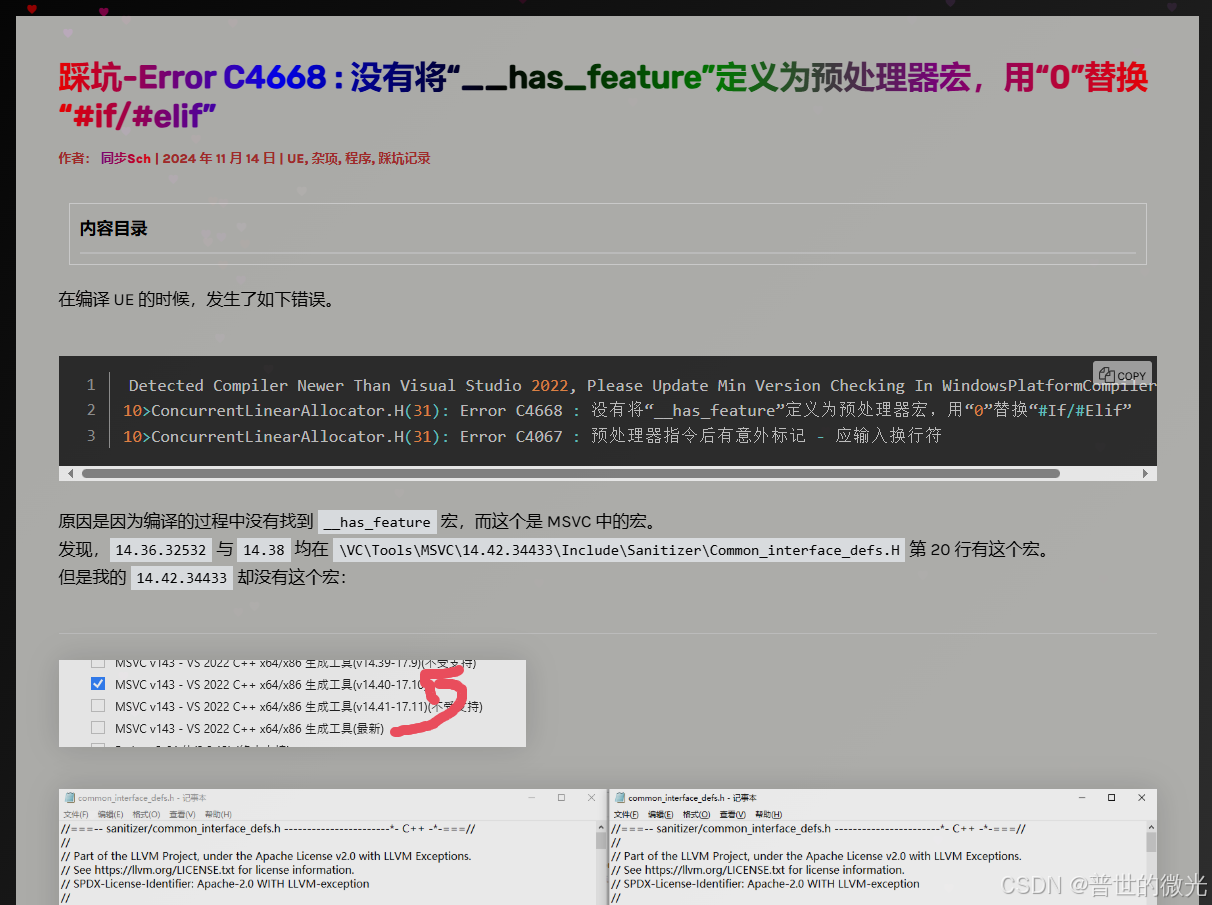
Task: Open 编辑(E) menu in the right Notepad window
Action: [x=660, y=814]
